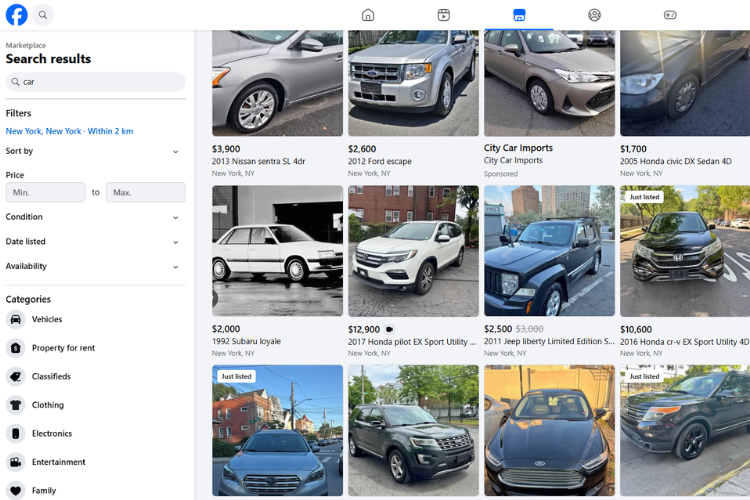
Task: Open the 2017 Honda pilot photo
Action: 413,251
